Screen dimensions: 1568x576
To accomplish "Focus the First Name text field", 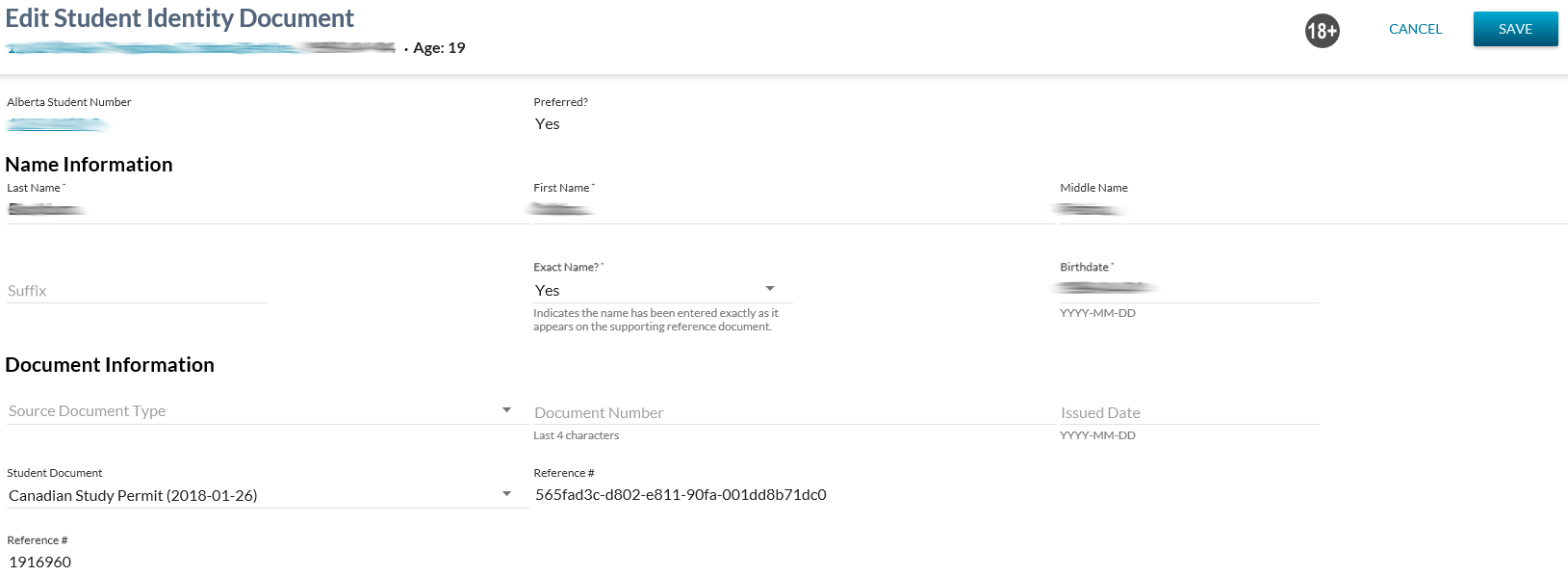I will pyautogui.click(x=792, y=210).
